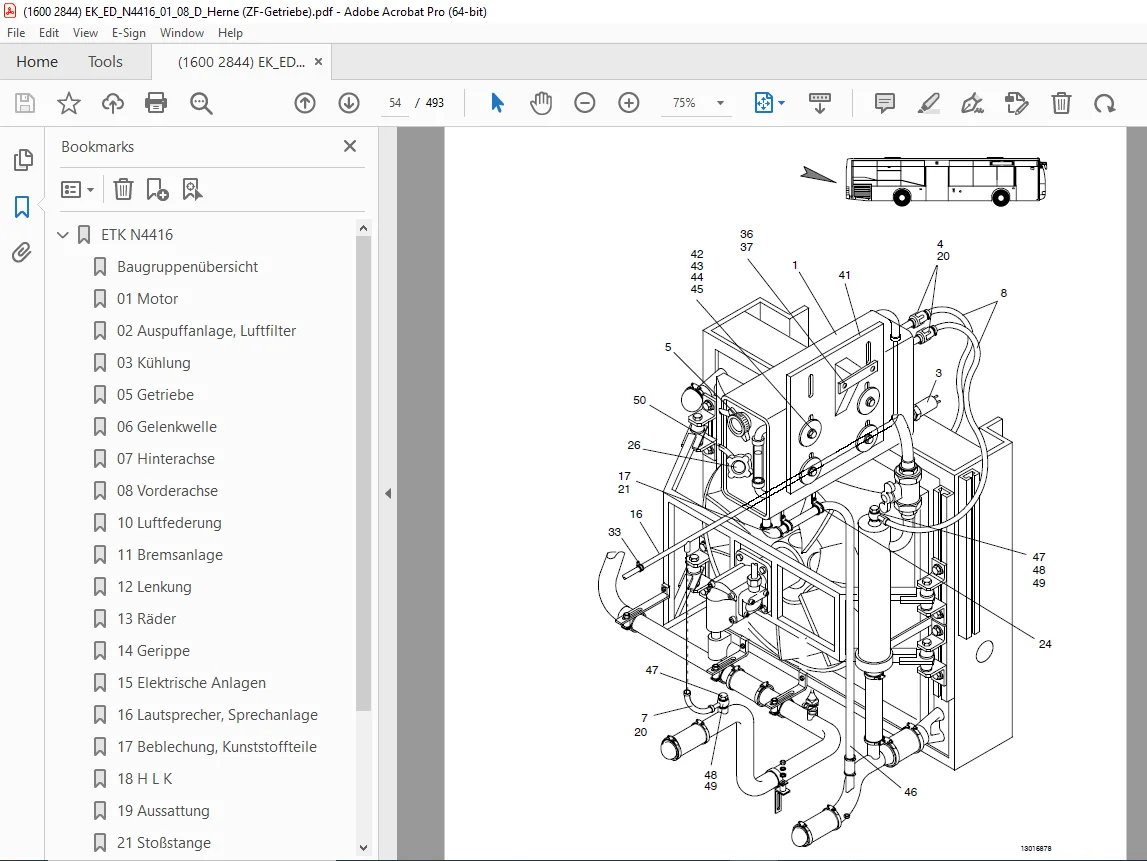
Task: Open 15 Elektrische Anlagen bookmark
Action: (192, 683)
